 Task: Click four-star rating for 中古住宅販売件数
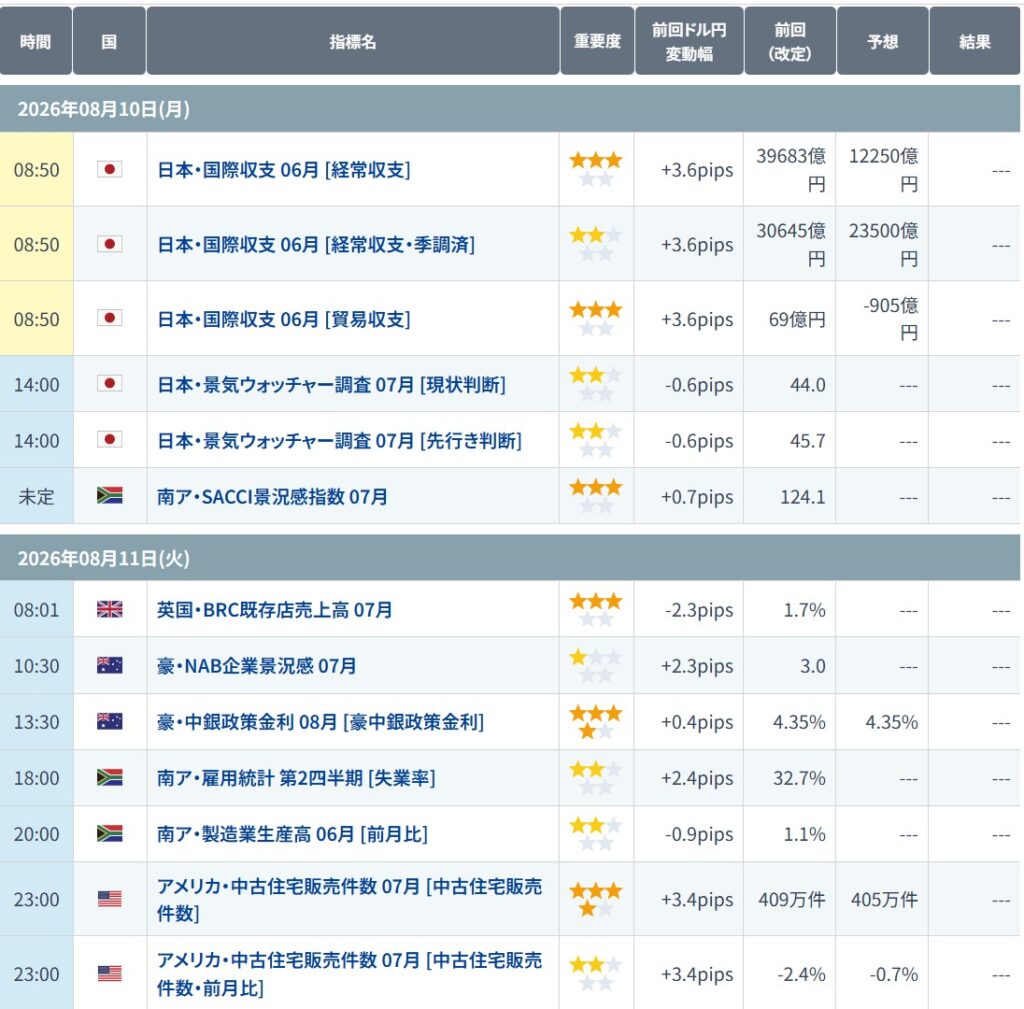596,899
